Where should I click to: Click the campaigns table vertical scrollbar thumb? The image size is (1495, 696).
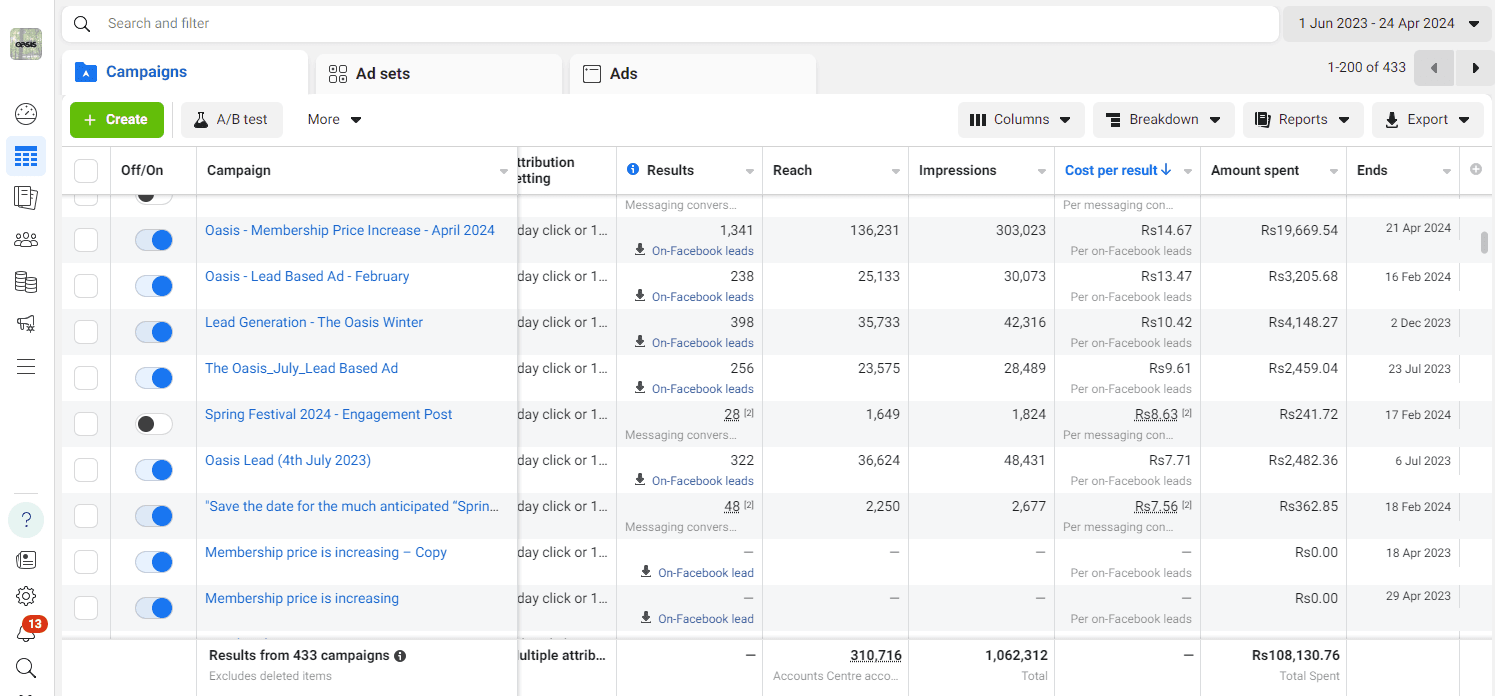click(1484, 243)
